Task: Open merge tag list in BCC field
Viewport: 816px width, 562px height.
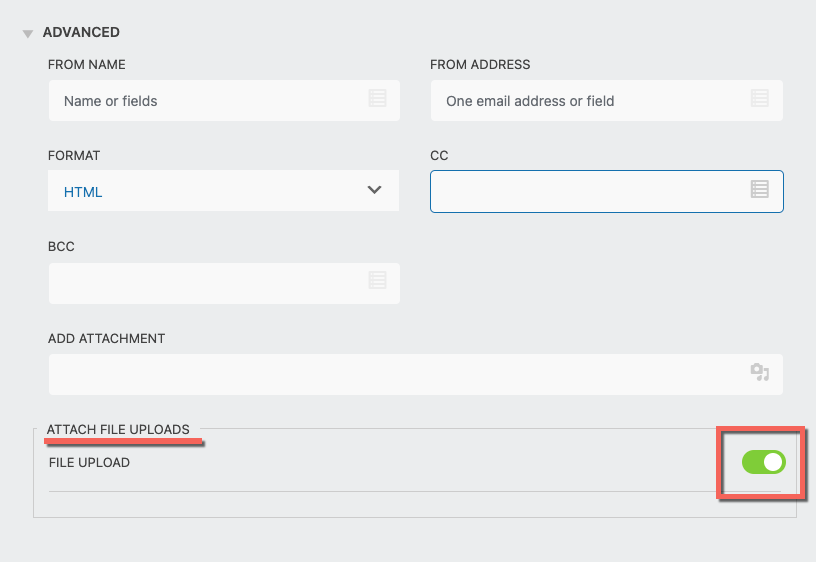Action: (377, 280)
